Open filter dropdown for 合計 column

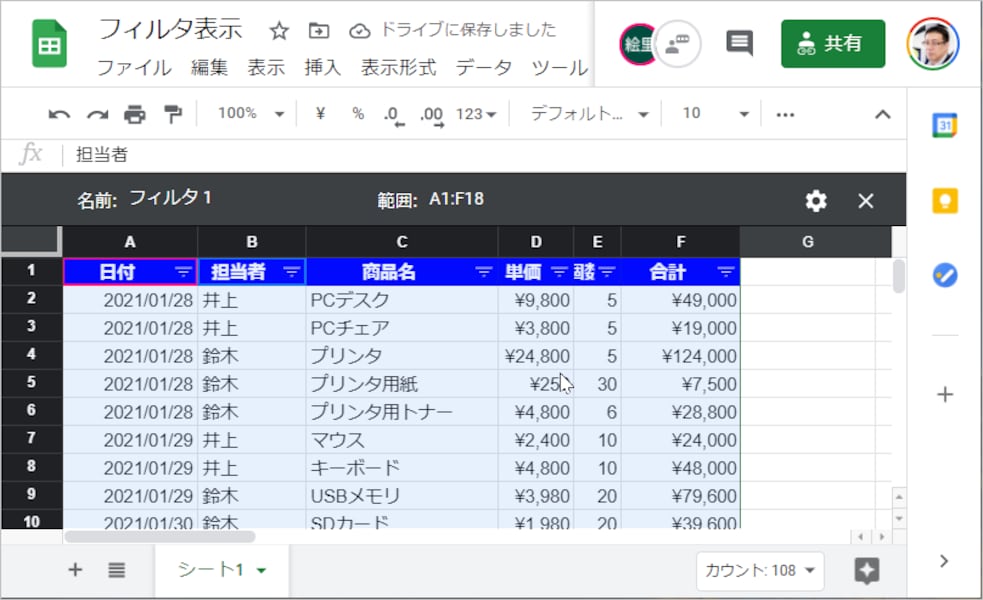(725, 272)
